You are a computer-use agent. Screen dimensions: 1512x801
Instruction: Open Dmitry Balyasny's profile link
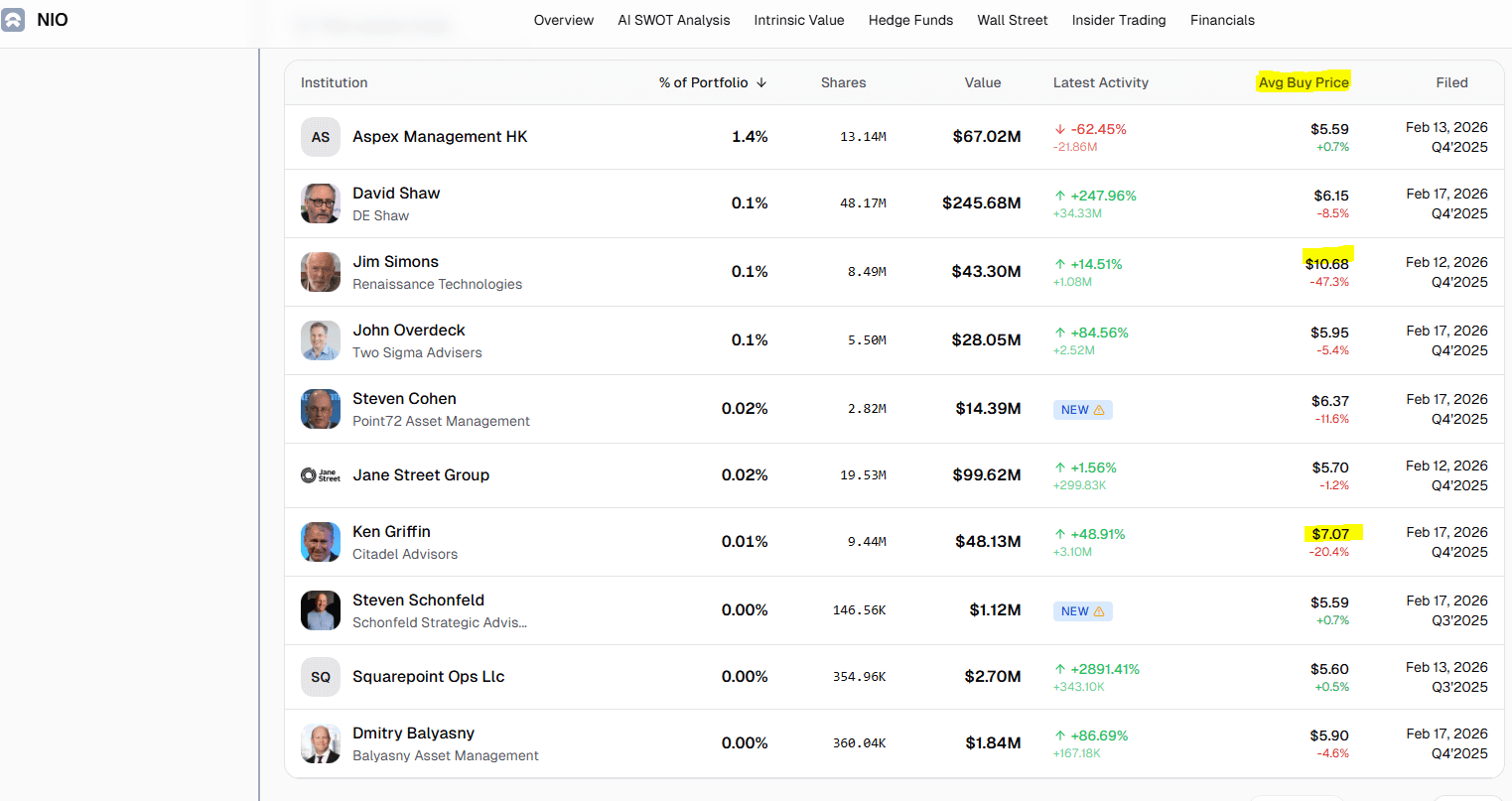click(x=413, y=734)
